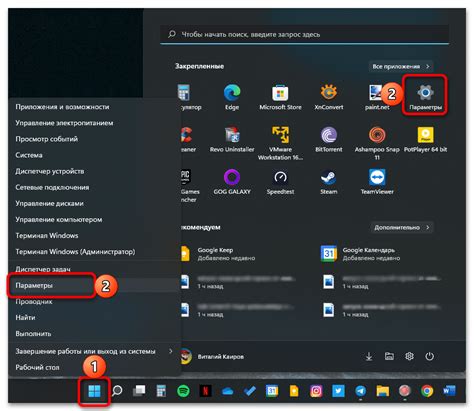
Task: Launch Microsoft Store from pinned apps
Action: click(x=280, y=97)
